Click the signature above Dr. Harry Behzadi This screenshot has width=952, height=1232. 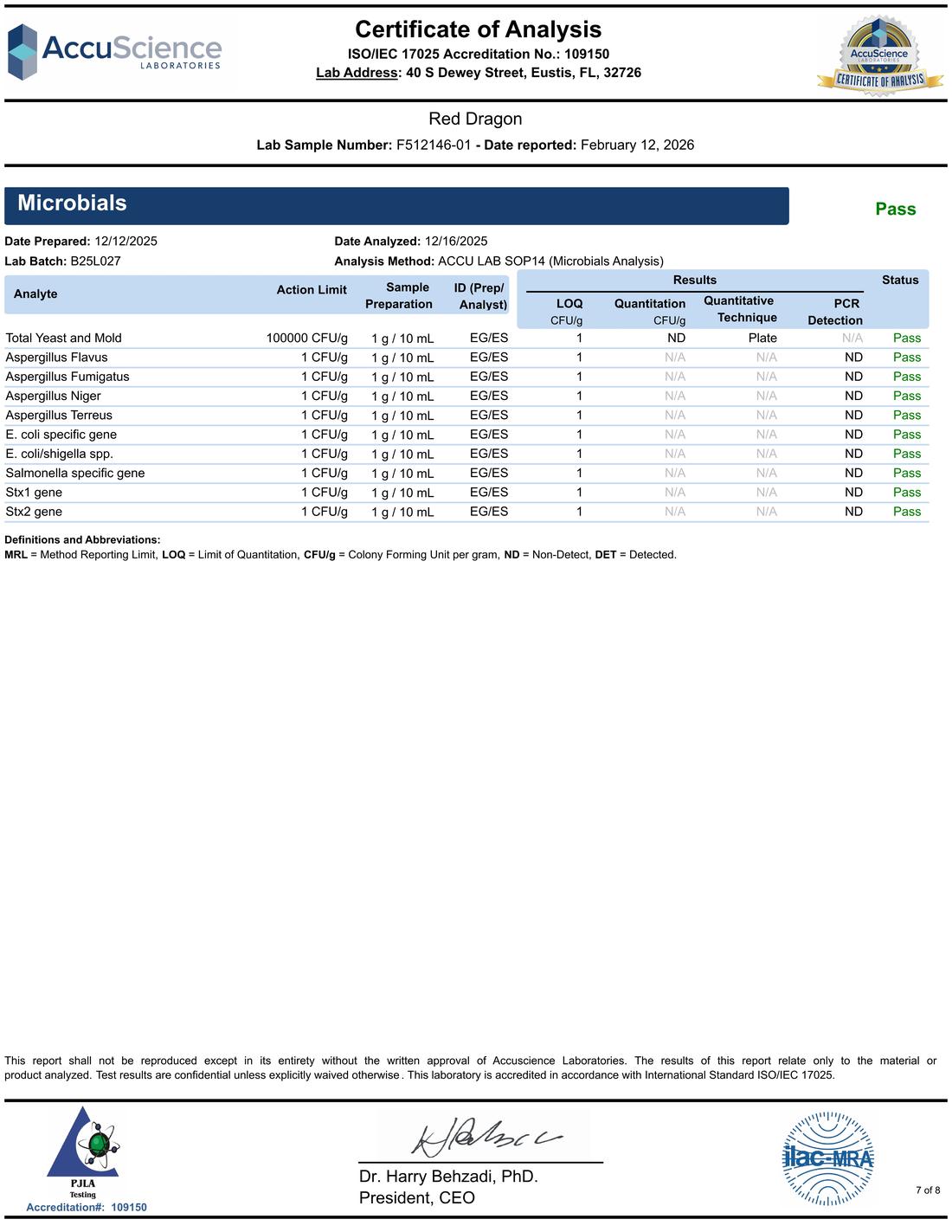click(x=486, y=1137)
